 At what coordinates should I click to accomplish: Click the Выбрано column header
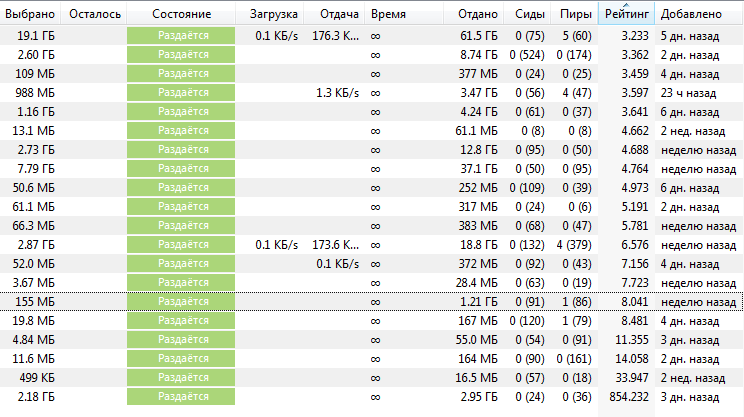(x=30, y=14)
